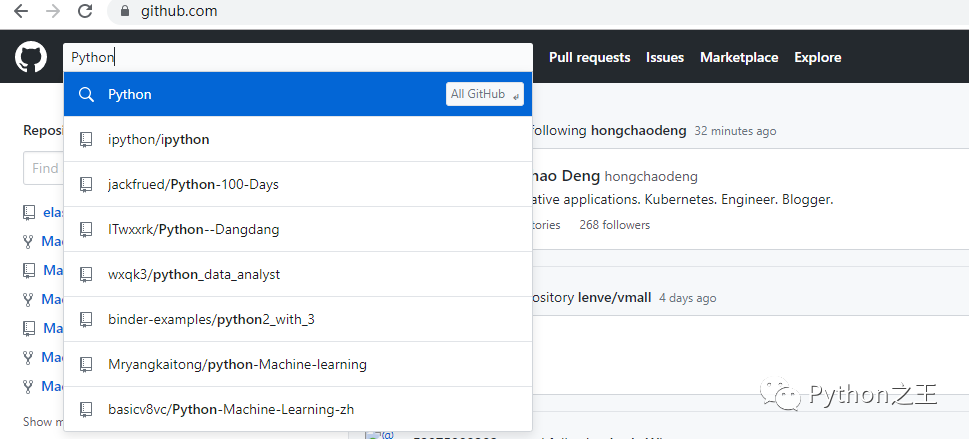
Task: Click the 268 followers text
Action: click(x=614, y=225)
